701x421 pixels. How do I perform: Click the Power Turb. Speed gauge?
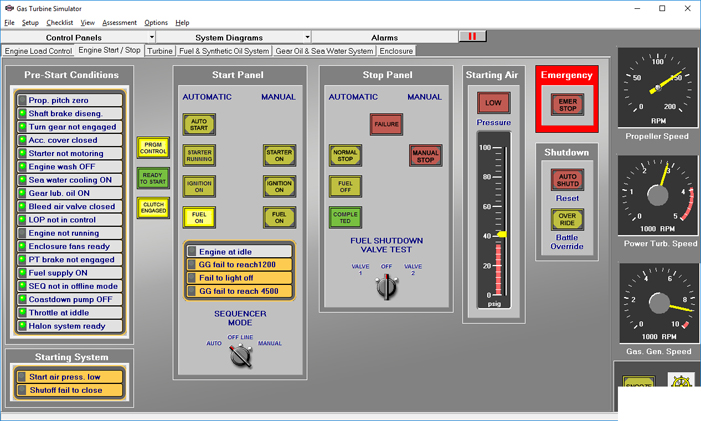[x=657, y=195]
